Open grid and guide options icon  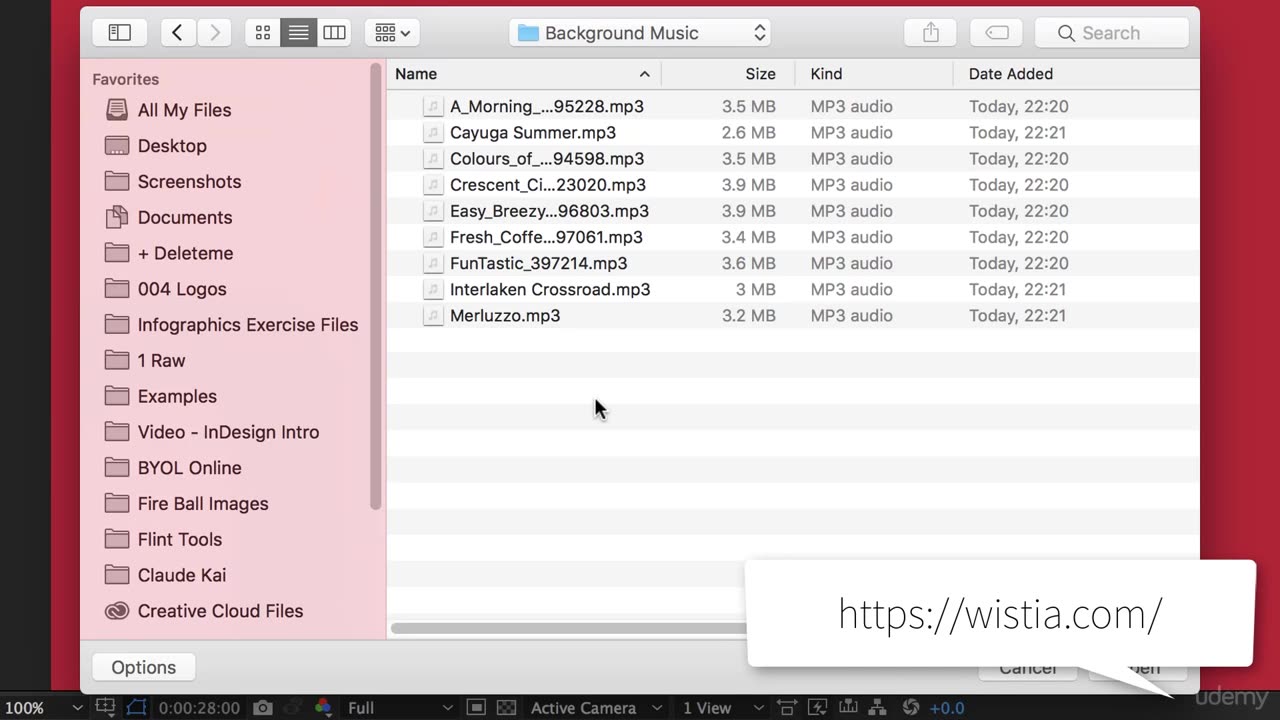click(105, 707)
